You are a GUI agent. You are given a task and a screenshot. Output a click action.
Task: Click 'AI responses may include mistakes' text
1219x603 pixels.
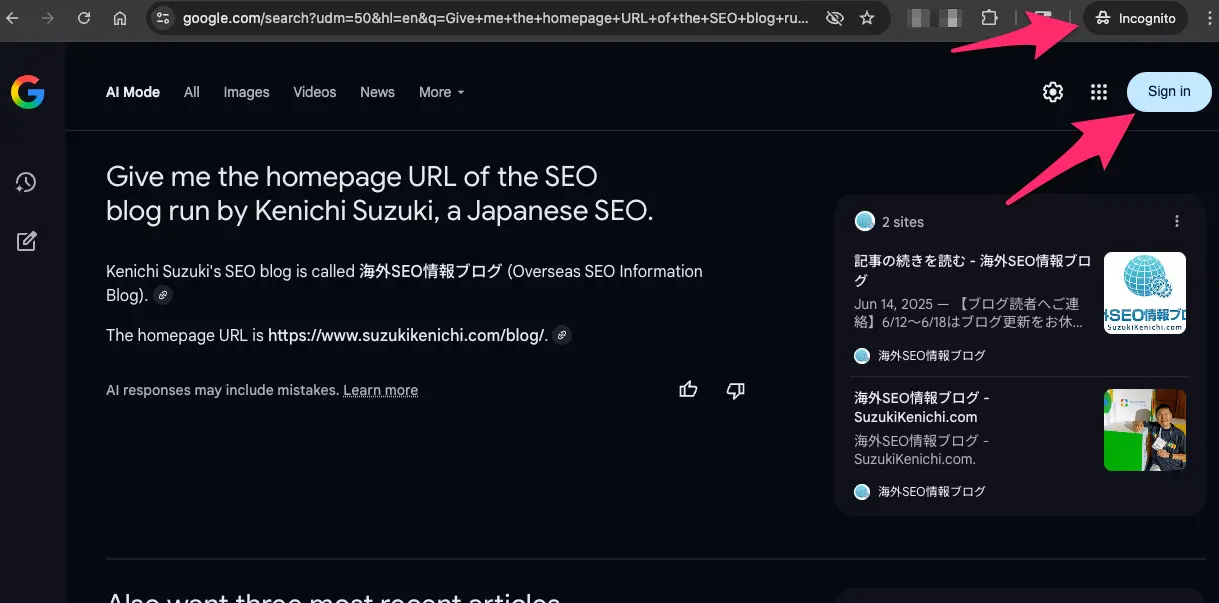click(x=222, y=390)
